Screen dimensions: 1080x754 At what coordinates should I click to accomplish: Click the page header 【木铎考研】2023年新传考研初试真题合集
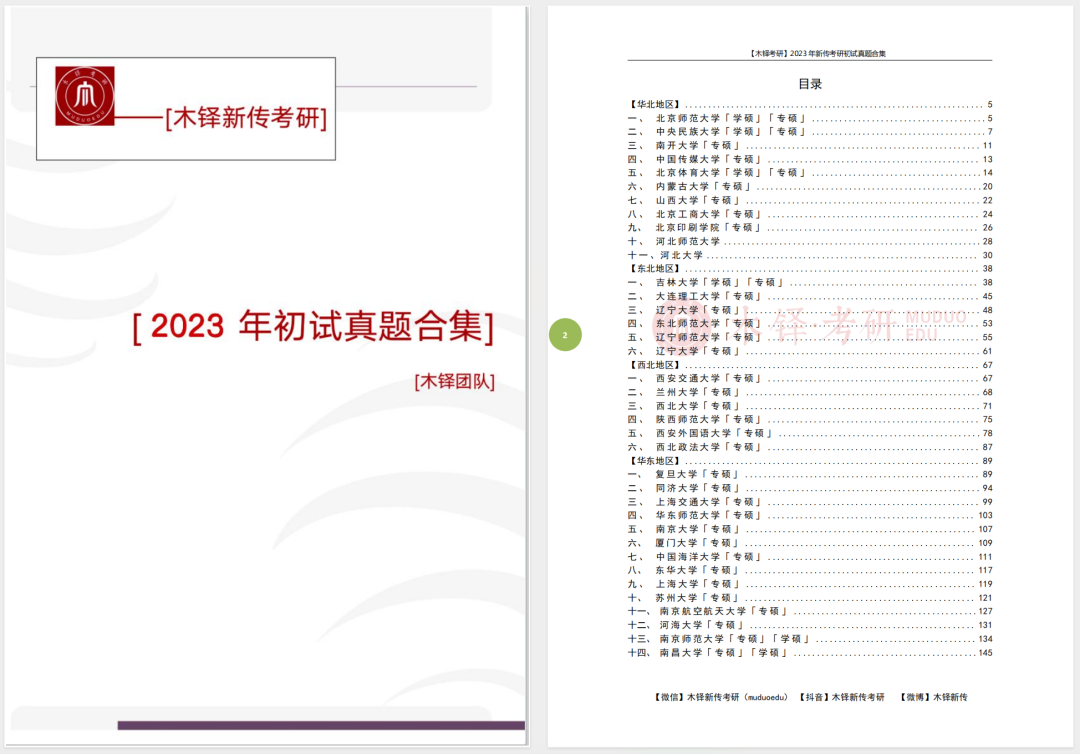(818, 53)
